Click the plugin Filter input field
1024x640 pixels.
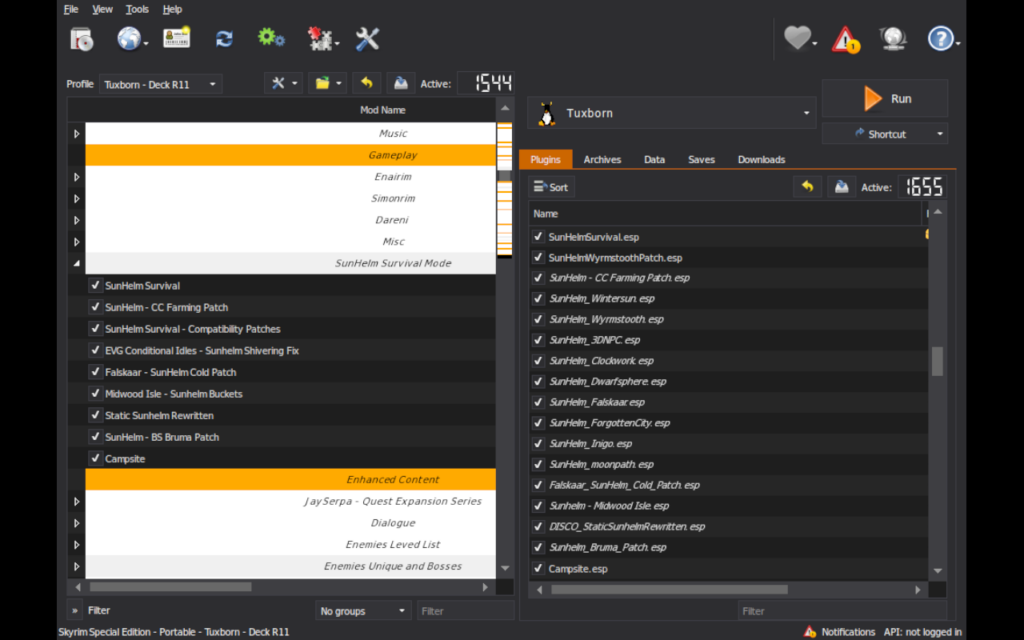(x=838, y=610)
